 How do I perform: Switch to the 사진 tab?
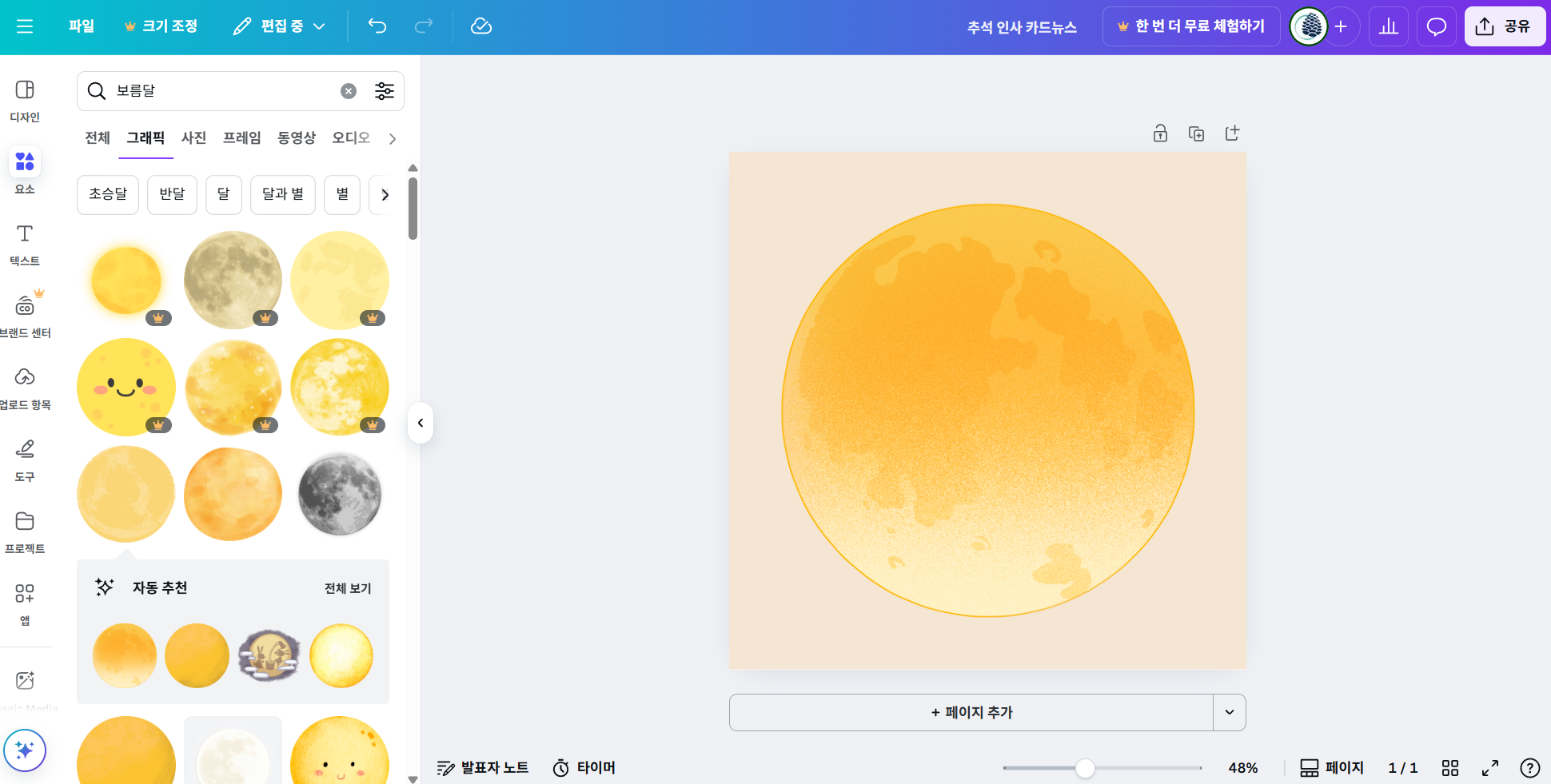[x=193, y=137]
